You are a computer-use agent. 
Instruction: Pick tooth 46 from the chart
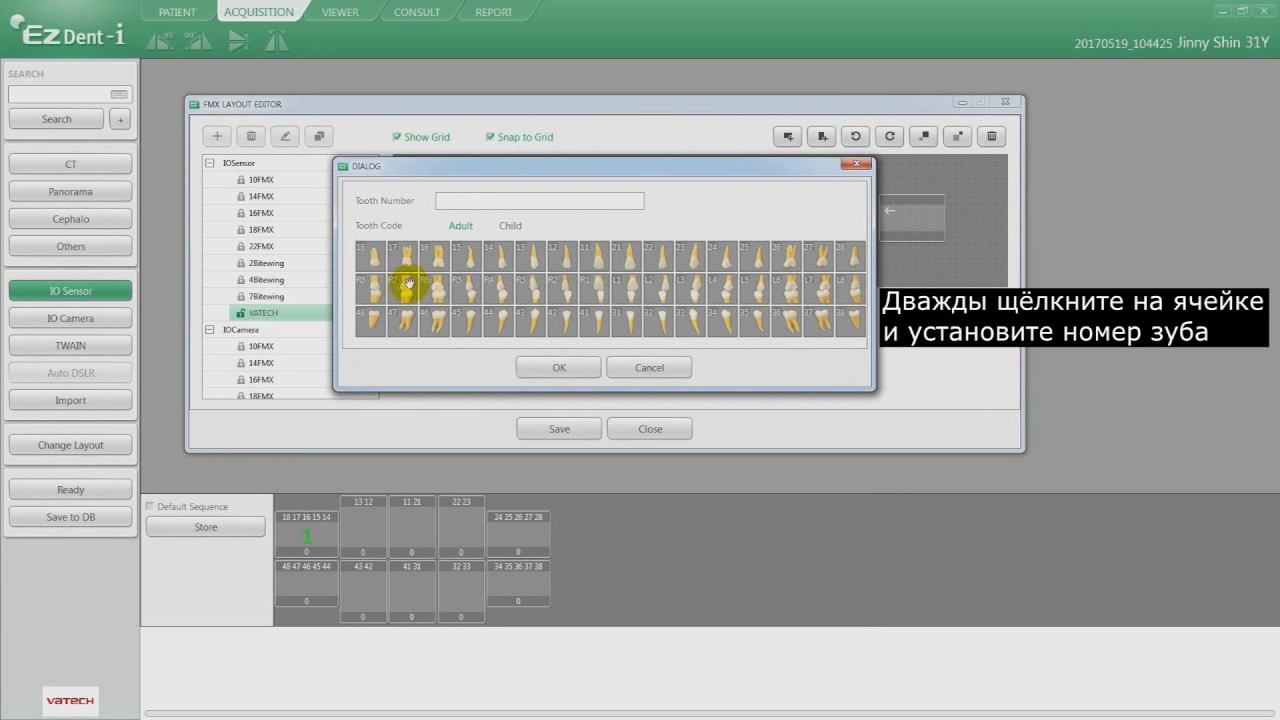tap(434, 321)
